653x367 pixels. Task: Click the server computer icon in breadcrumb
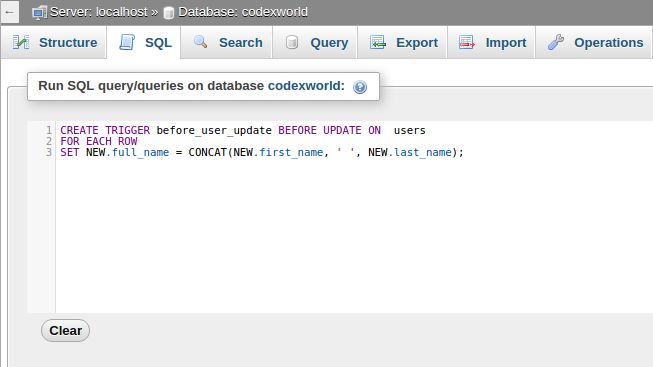[x=39, y=12]
